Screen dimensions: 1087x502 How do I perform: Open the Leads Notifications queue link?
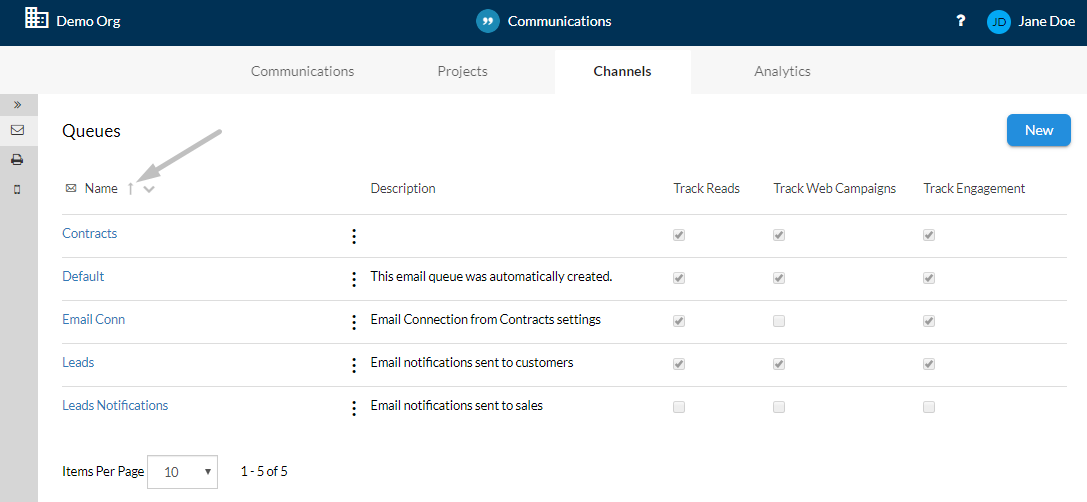(115, 406)
